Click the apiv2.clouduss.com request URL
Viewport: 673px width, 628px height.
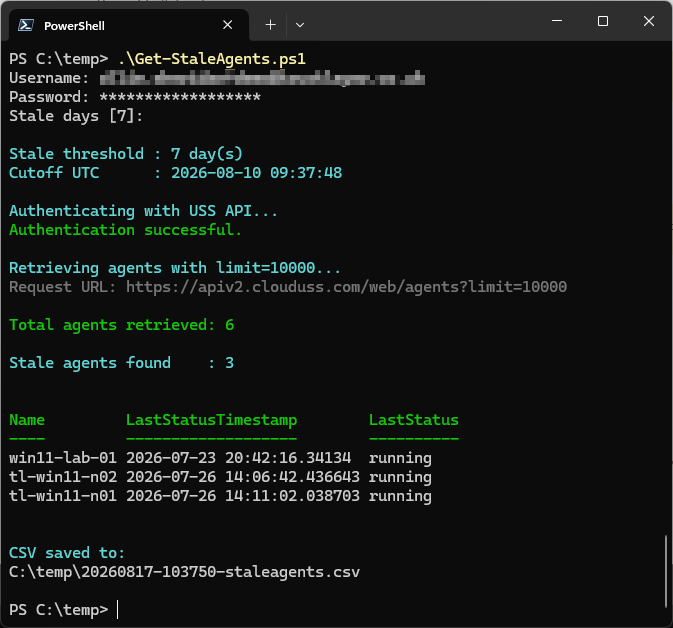click(x=346, y=287)
